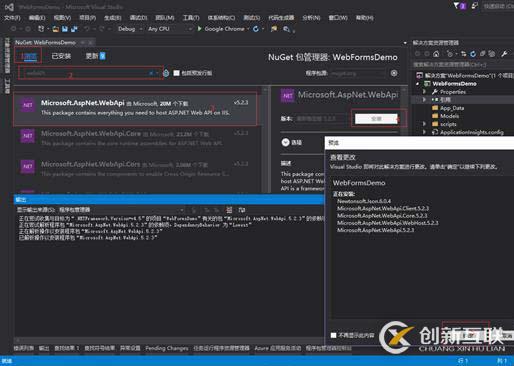Viewport: 514px width, 366px height.
Task: Click the save all toolbar icon
Action: [74, 29]
